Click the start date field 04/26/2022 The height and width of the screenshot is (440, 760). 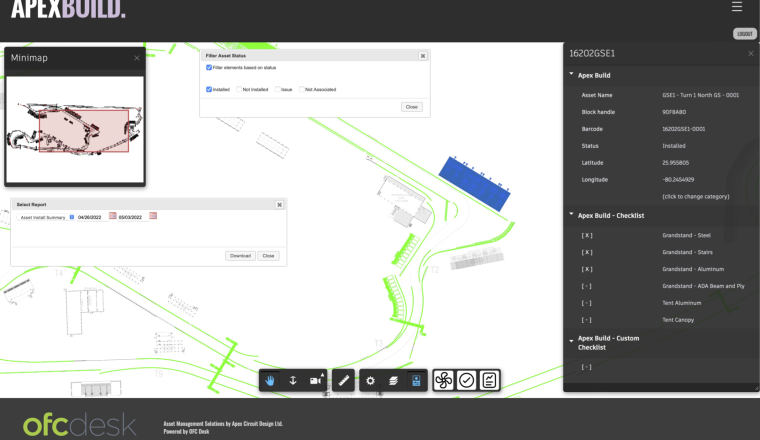(x=92, y=217)
